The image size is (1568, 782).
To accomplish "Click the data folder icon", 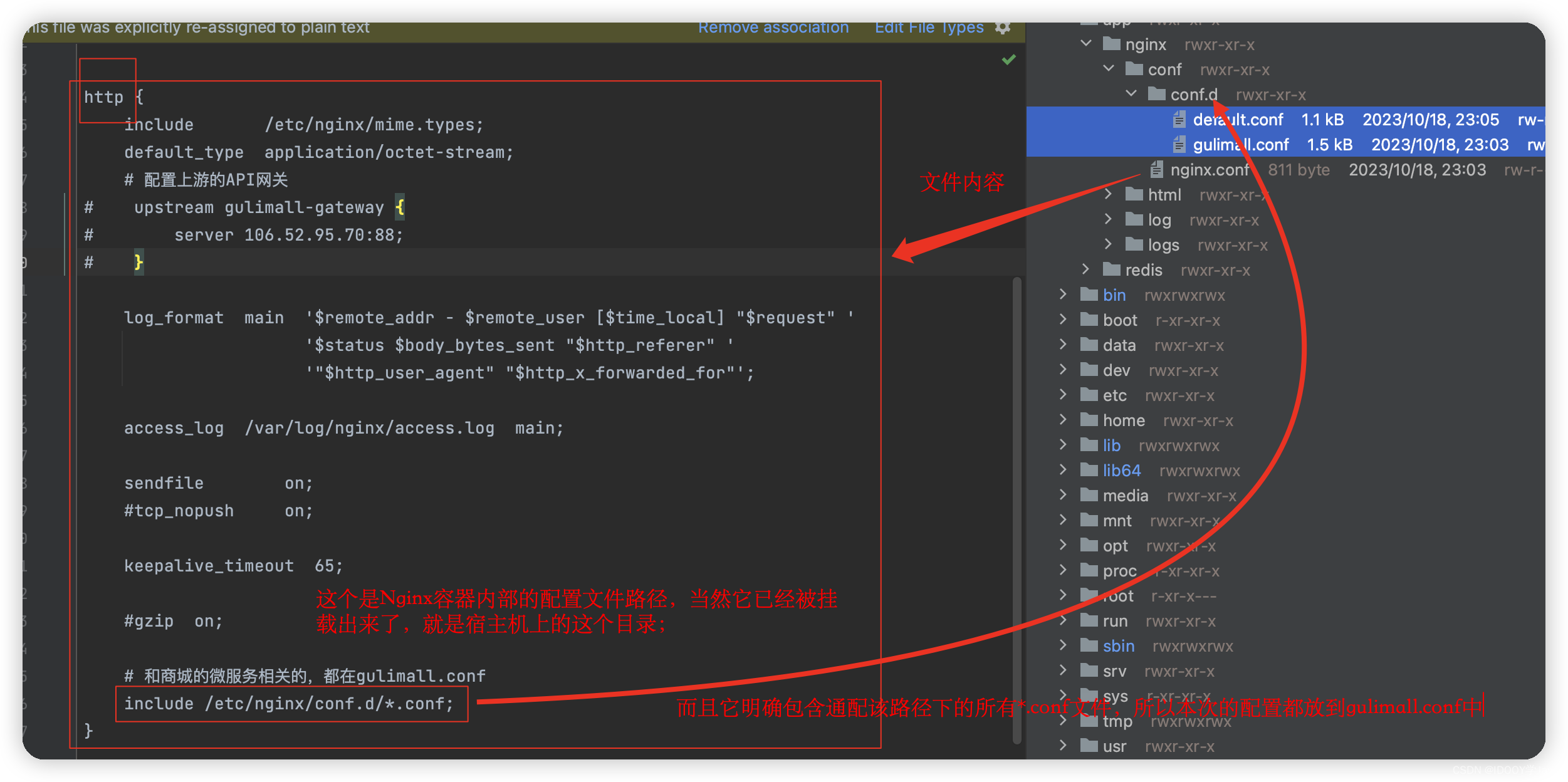I will click(x=1089, y=345).
